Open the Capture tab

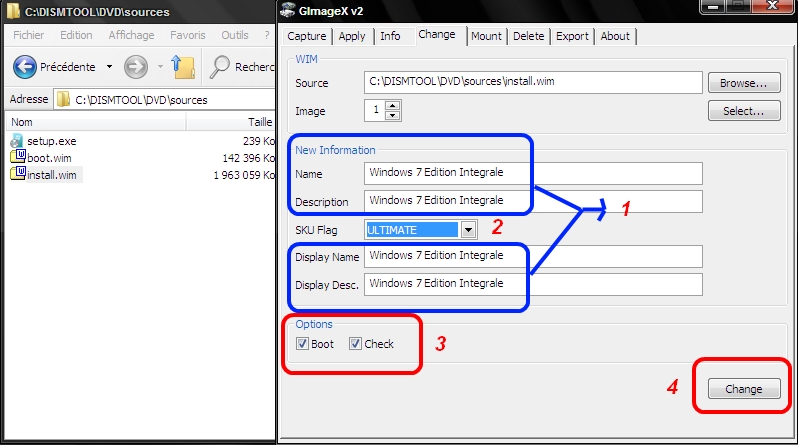click(307, 36)
